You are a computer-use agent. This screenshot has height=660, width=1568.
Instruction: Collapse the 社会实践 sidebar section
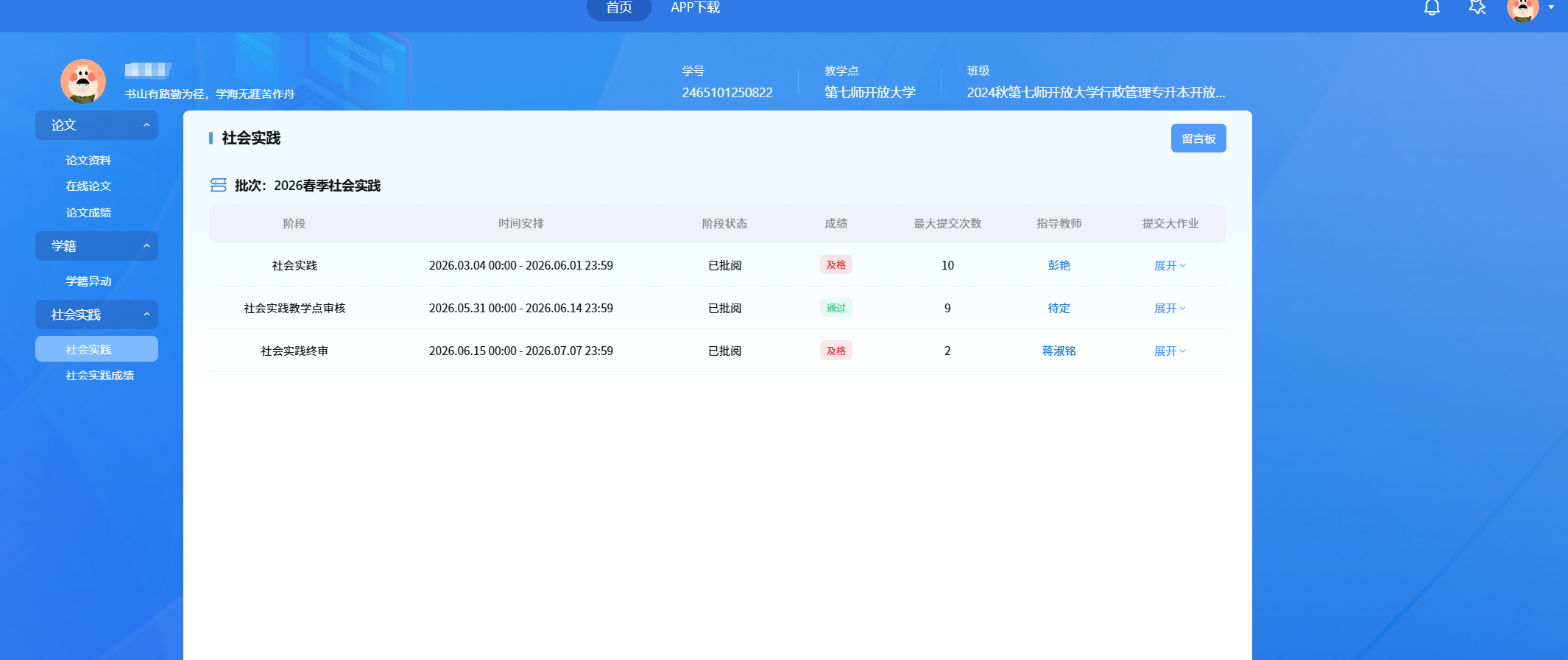96,315
